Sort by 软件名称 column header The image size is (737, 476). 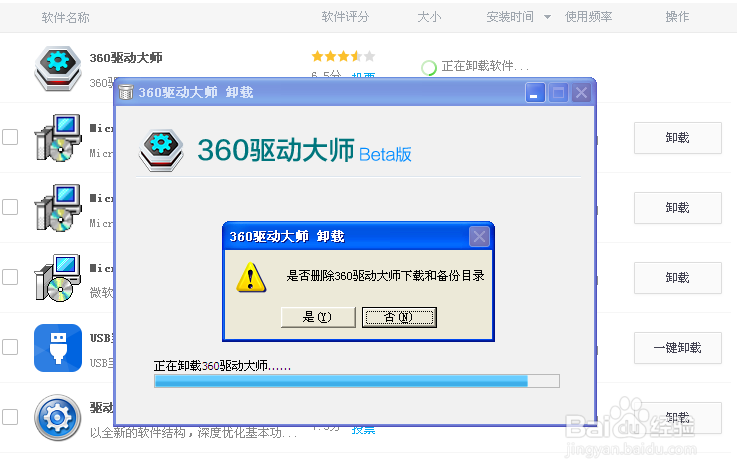click(x=65, y=17)
